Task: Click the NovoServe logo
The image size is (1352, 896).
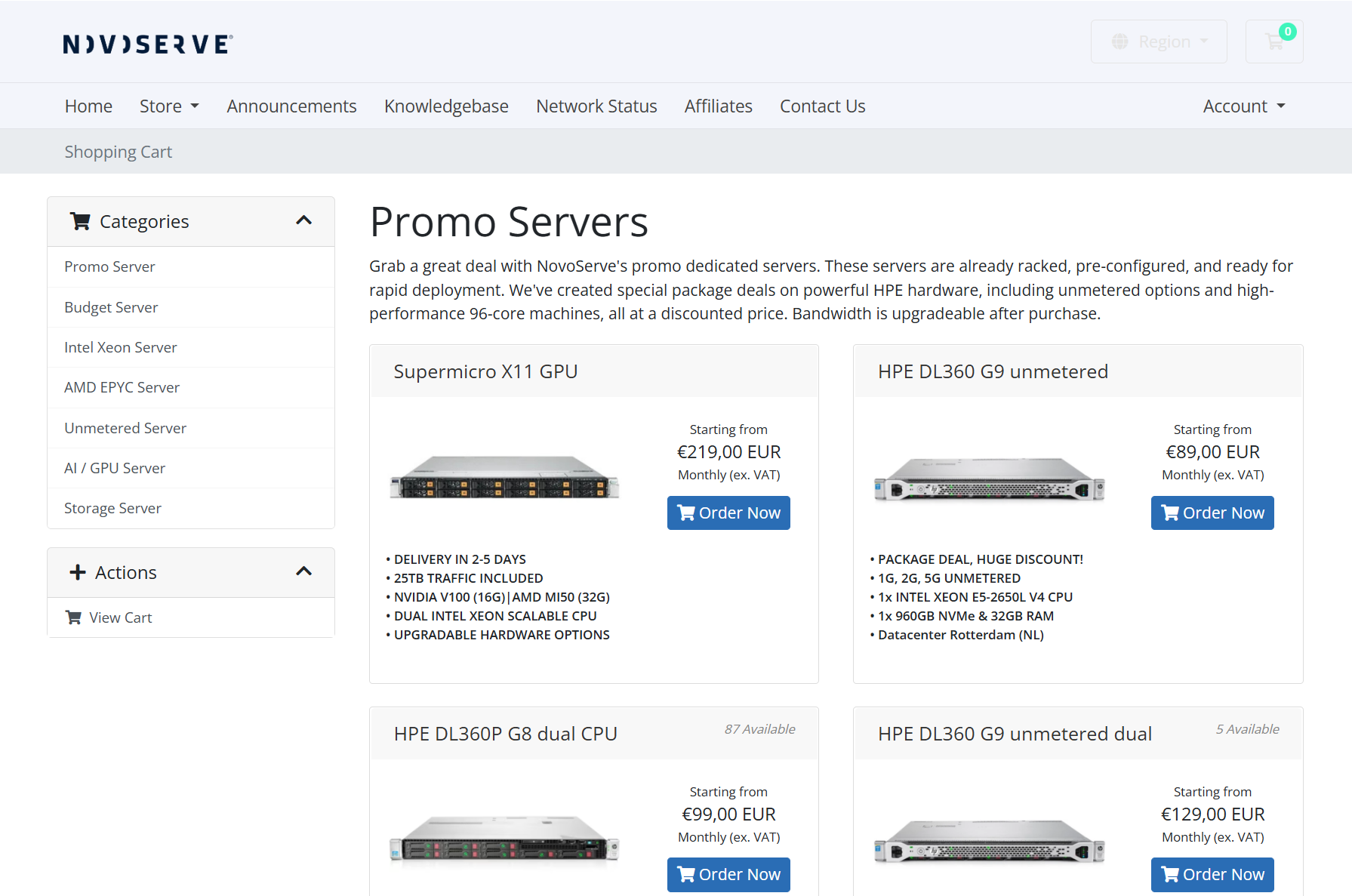Action: 148,45
